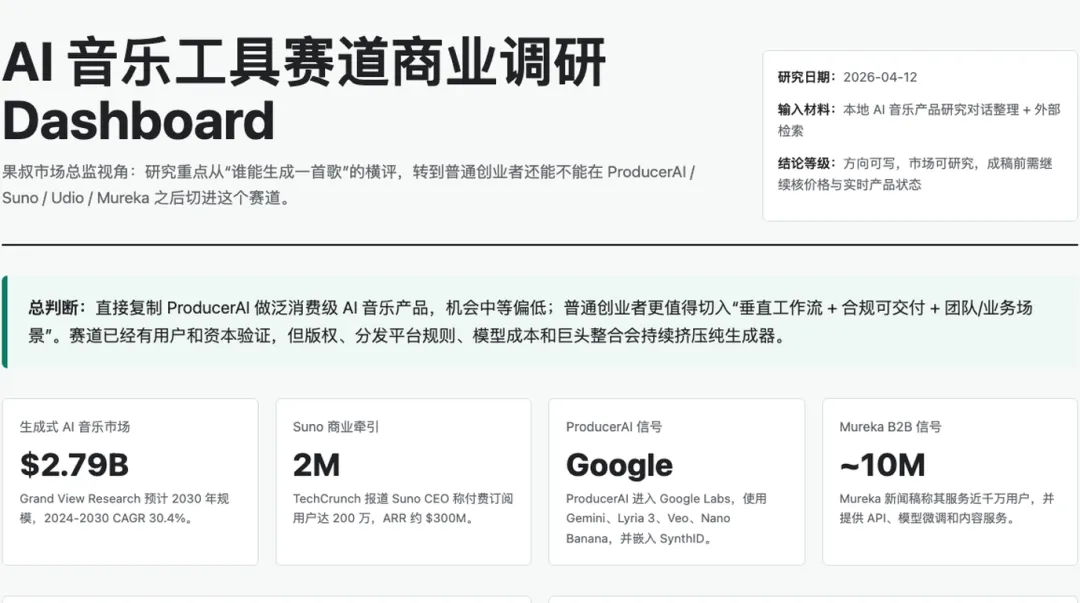Click the 'Mureka B2B 信号' card label
This screenshot has width=1080, height=603.
890,427
